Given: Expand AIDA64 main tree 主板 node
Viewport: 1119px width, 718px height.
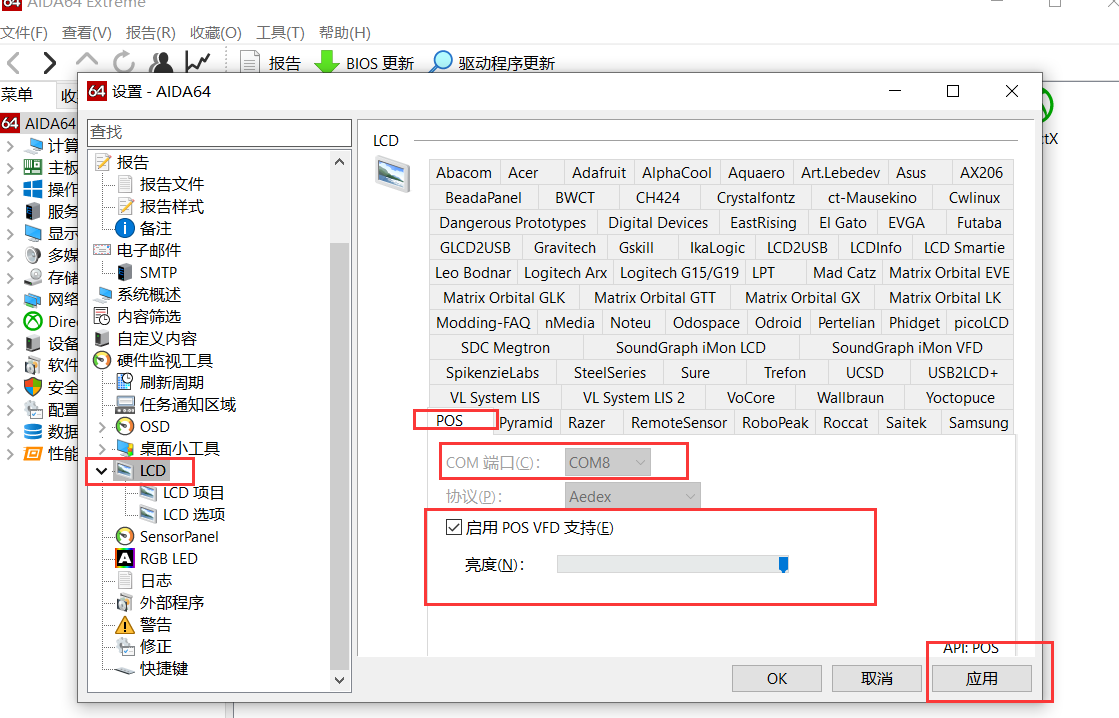Looking at the screenshot, I should 10,168.
